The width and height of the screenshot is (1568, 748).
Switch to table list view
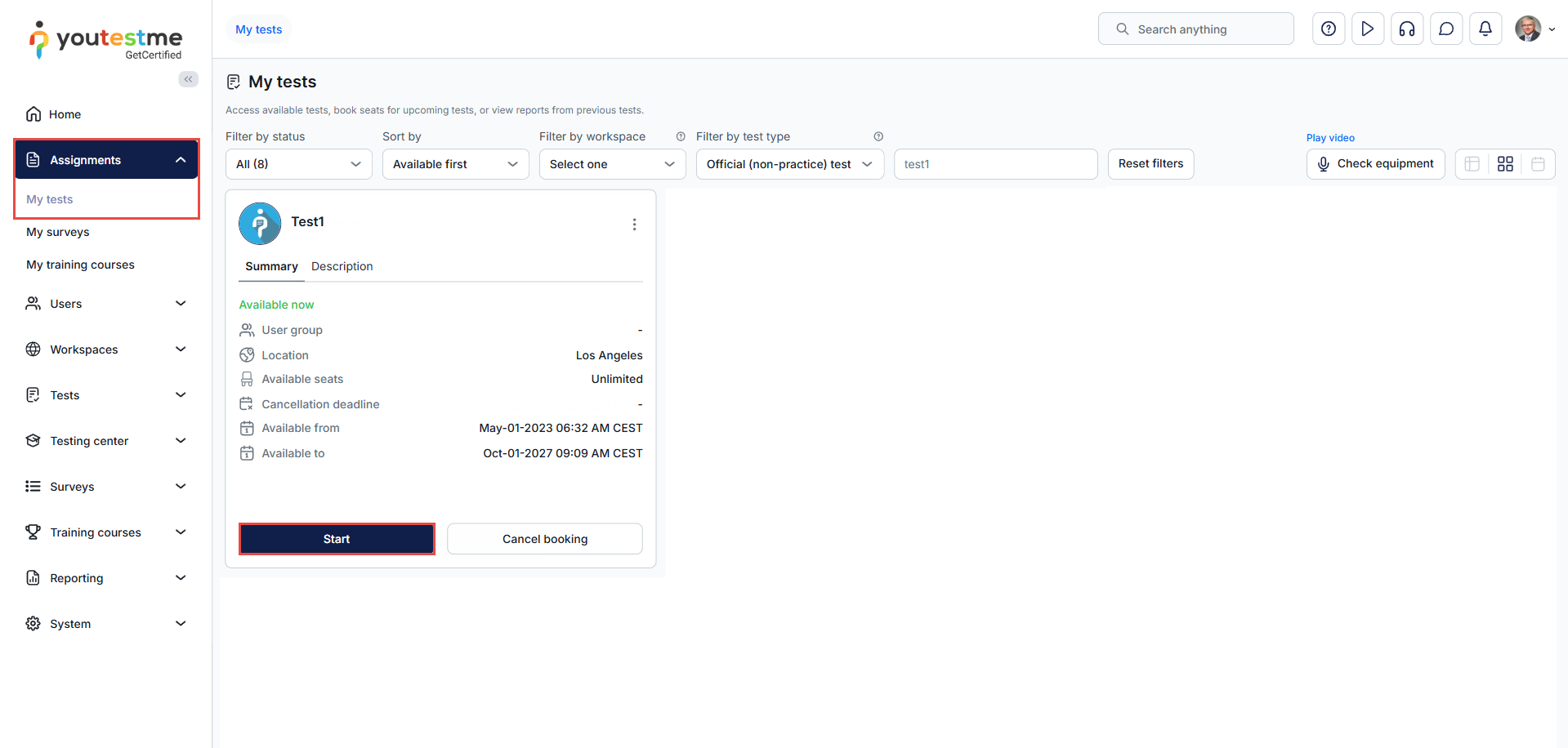pos(1472,164)
